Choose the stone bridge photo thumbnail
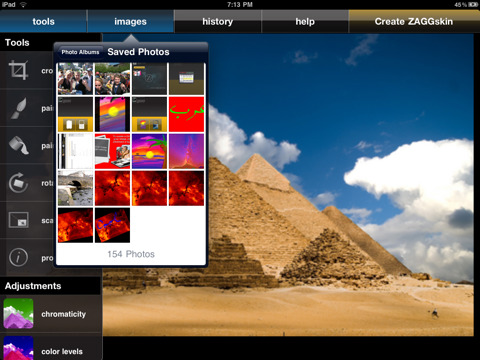This screenshot has height=360, width=480. coord(75,188)
